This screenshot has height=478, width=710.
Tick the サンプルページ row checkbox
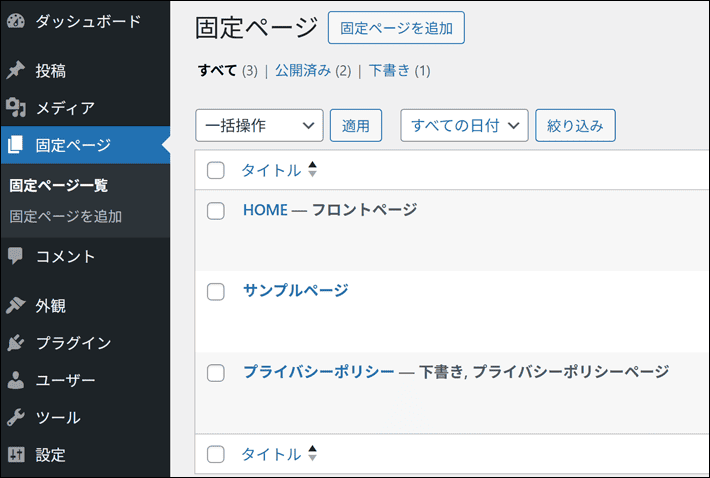(215, 291)
